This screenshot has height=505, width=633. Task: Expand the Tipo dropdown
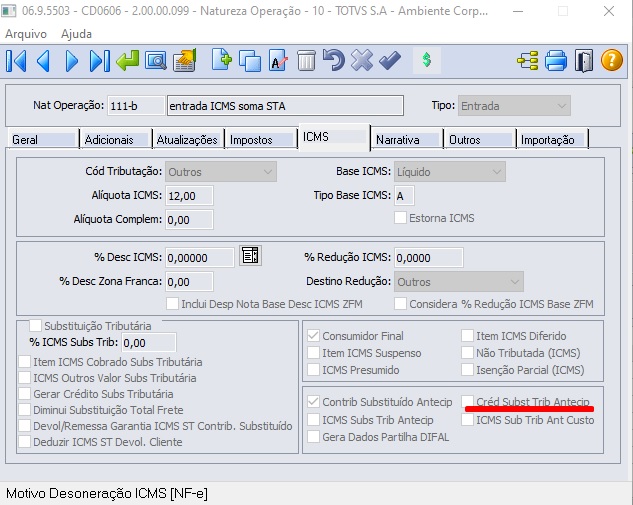click(x=514, y=106)
